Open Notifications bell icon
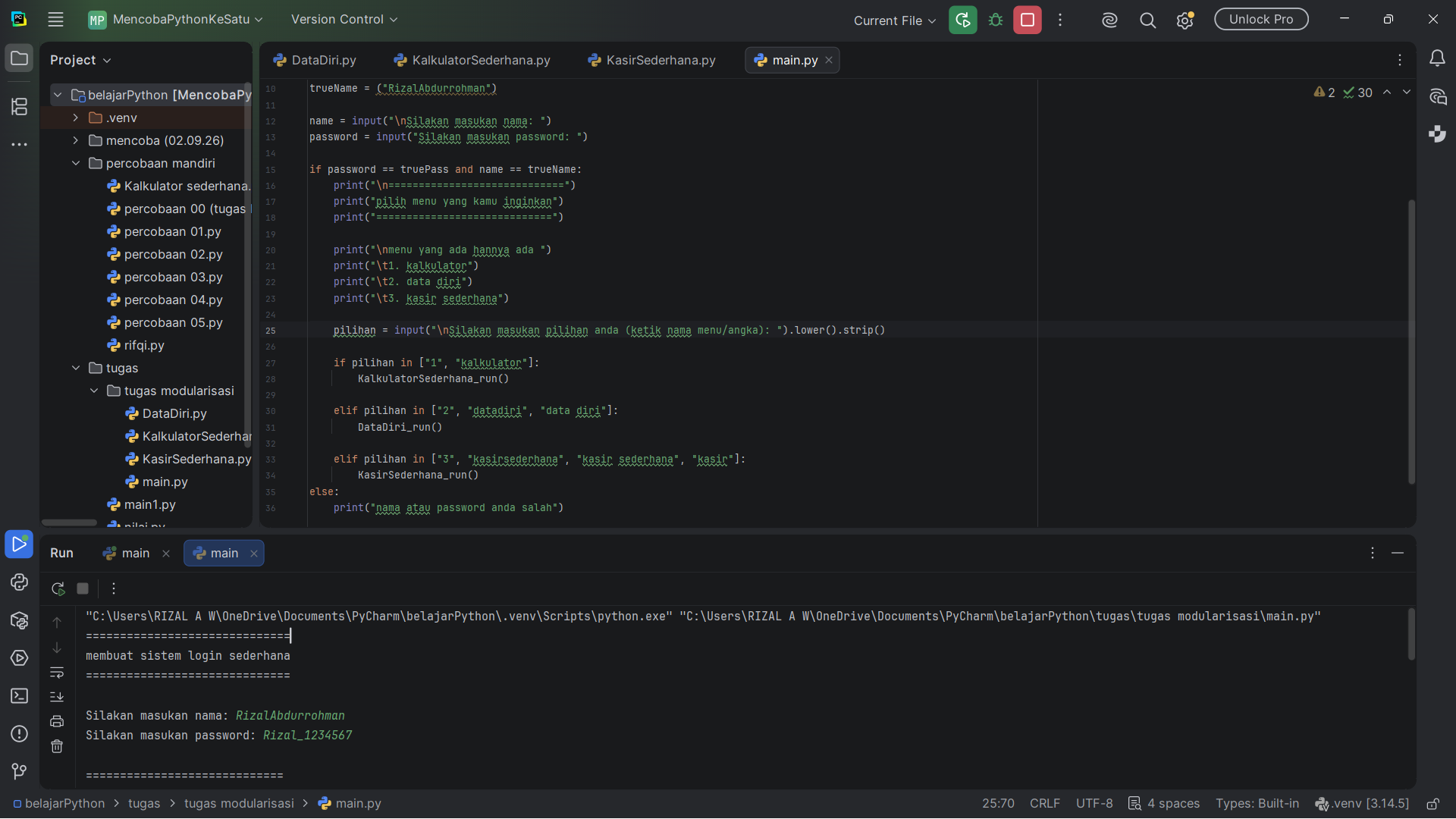Image resolution: width=1456 pixels, height=819 pixels. pyautogui.click(x=1437, y=58)
